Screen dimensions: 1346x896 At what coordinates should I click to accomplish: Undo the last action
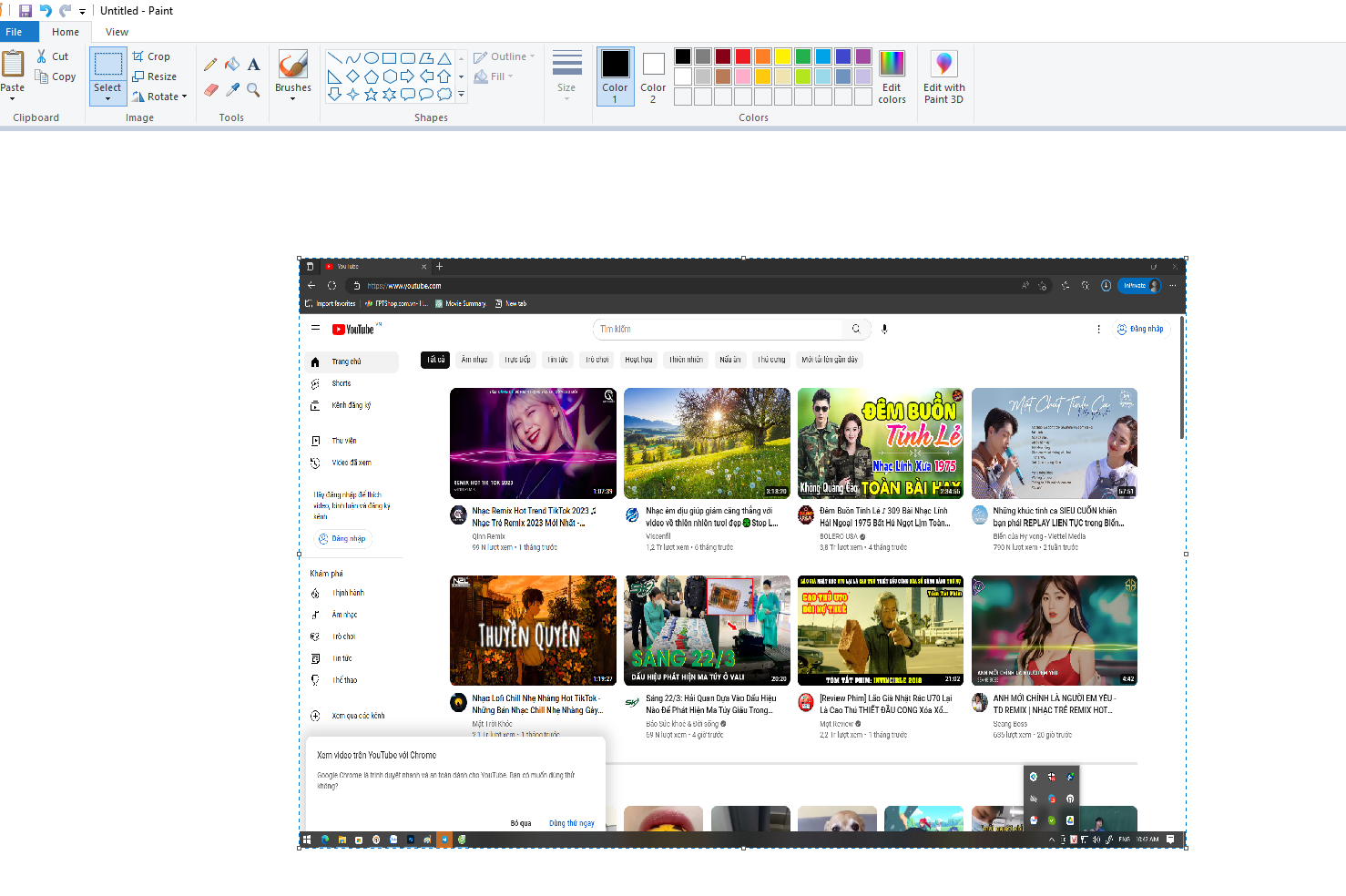[x=46, y=11]
